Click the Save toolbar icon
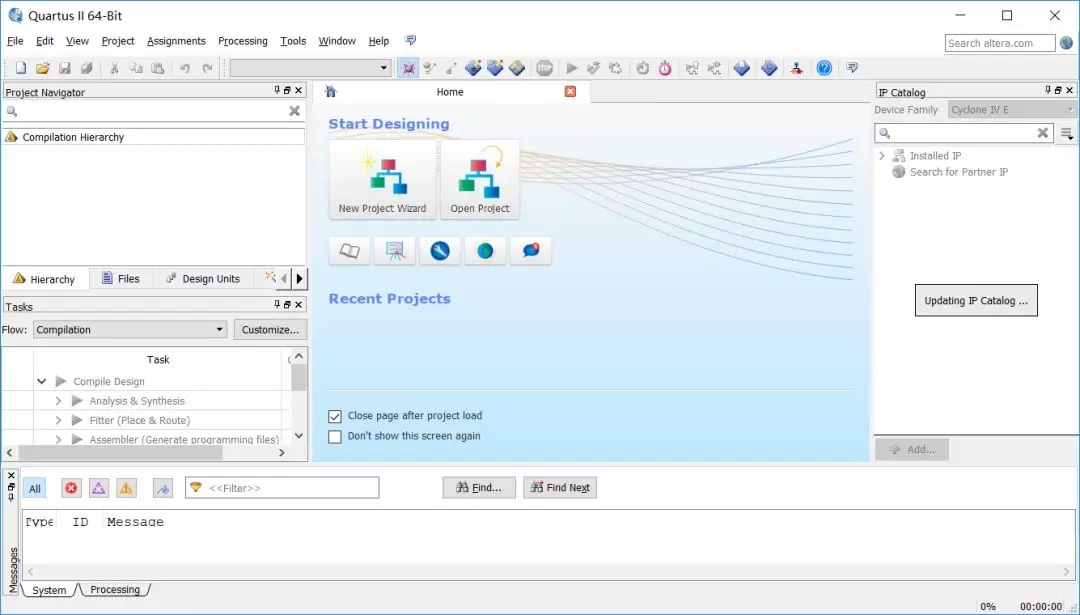The image size is (1080, 615). tap(64, 67)
